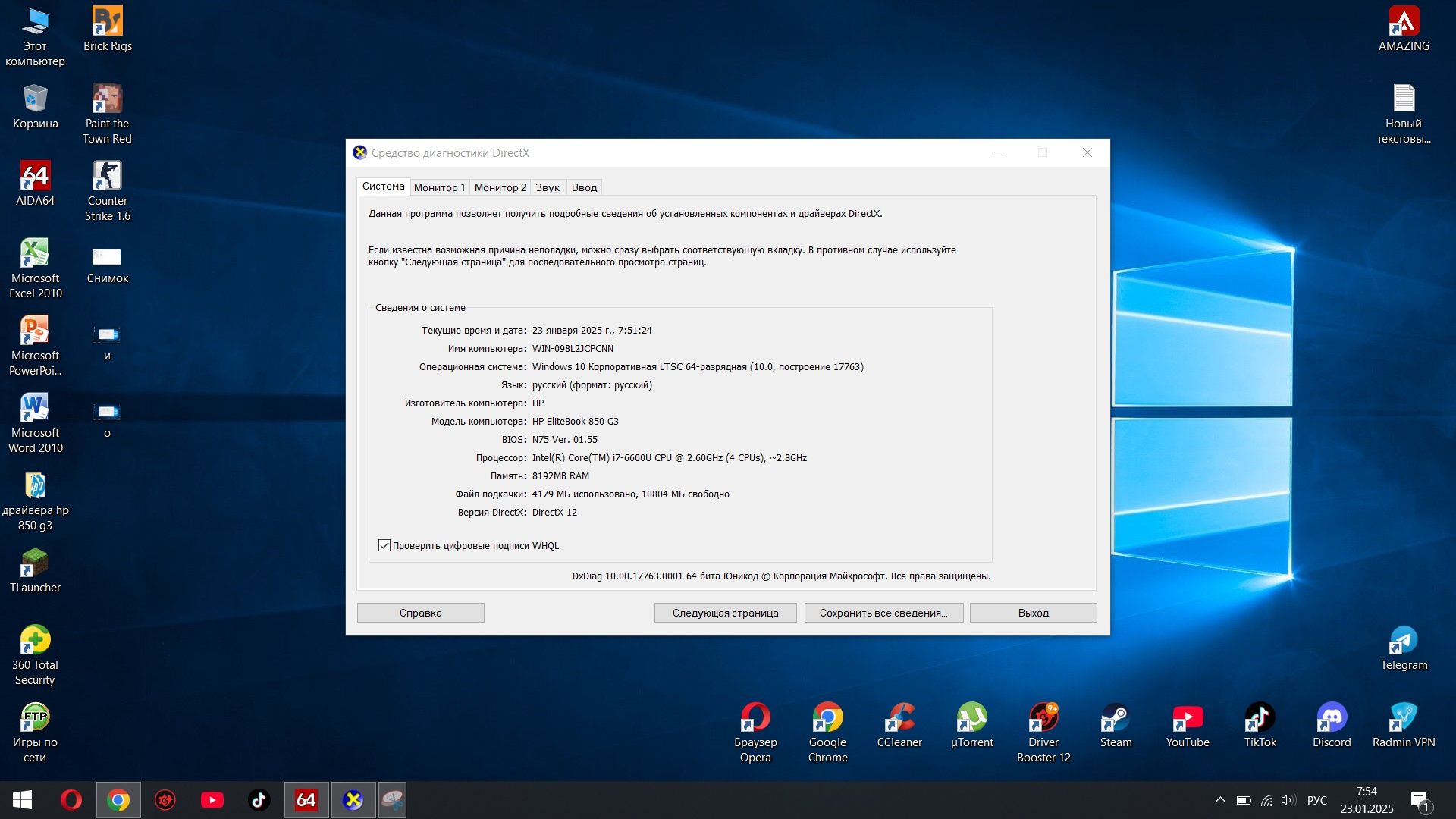1456x819 pixels.
Task: Open Telegram desktop shortcut
Action: pos(1404,648)
